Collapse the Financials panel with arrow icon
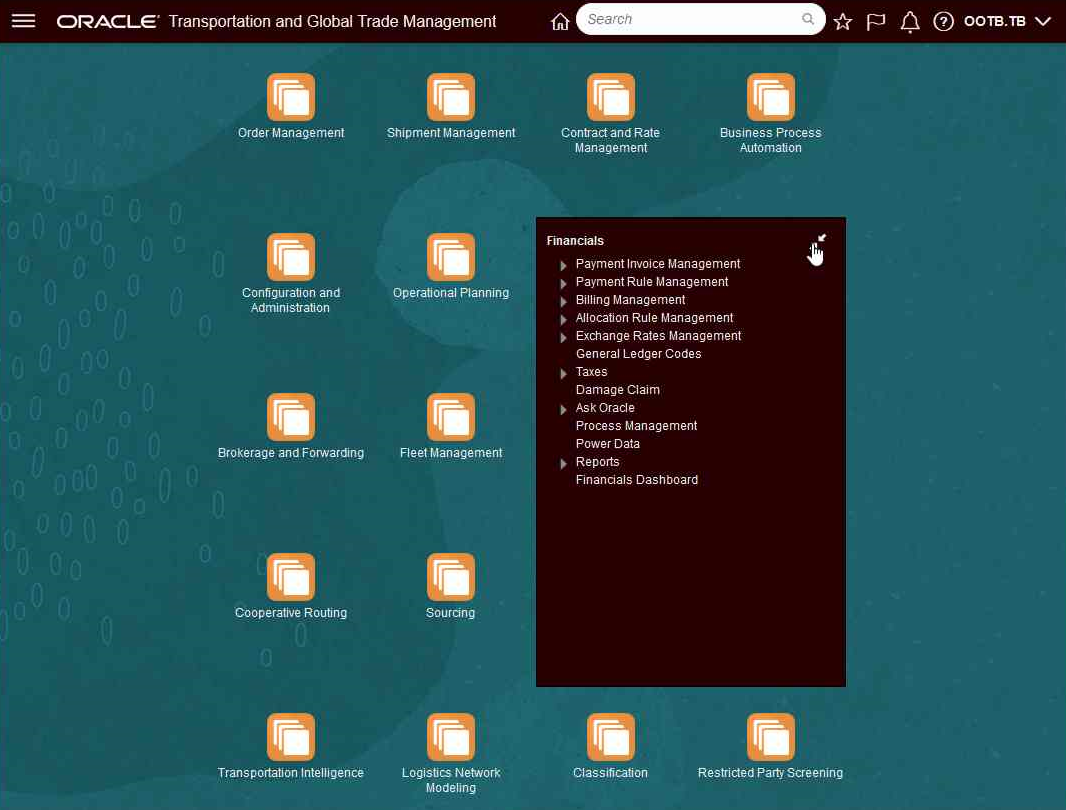 (x=821, y=239)
